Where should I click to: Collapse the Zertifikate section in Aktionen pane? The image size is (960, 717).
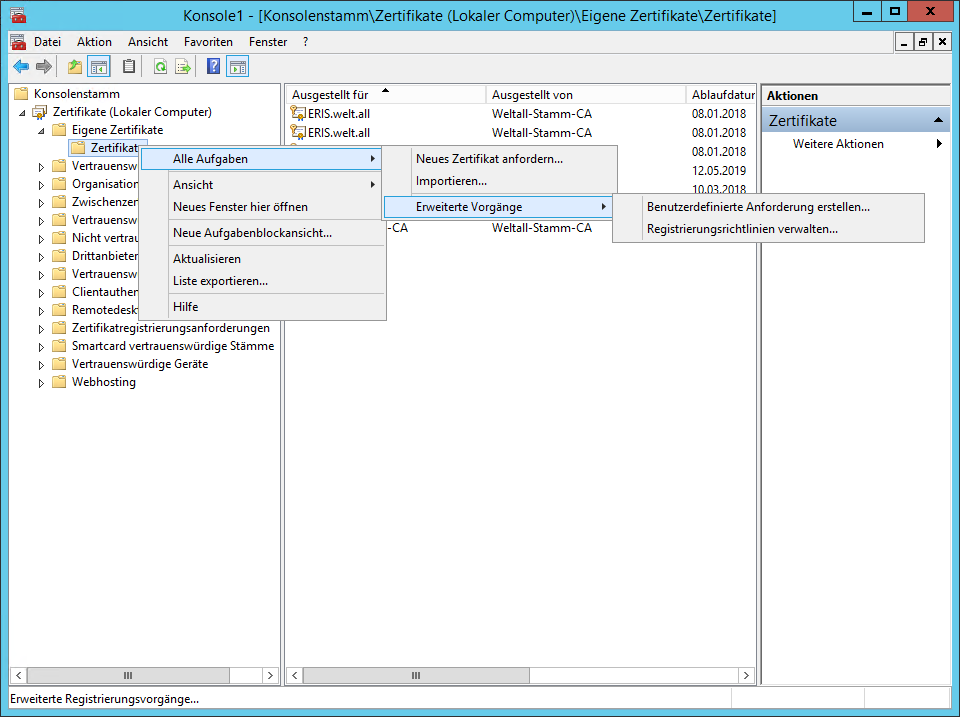point(938,120)
